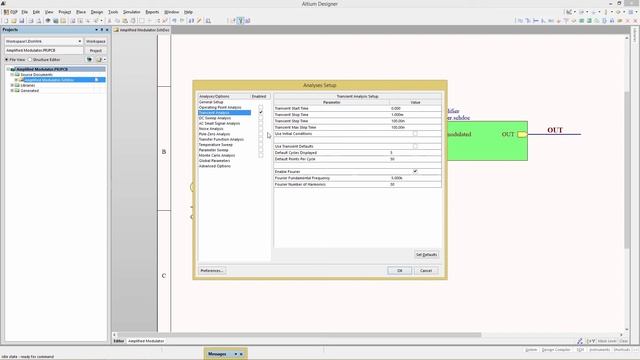Open the File menu
The height and width of the screenshot is (360, 640).
[x=24, y=12]
